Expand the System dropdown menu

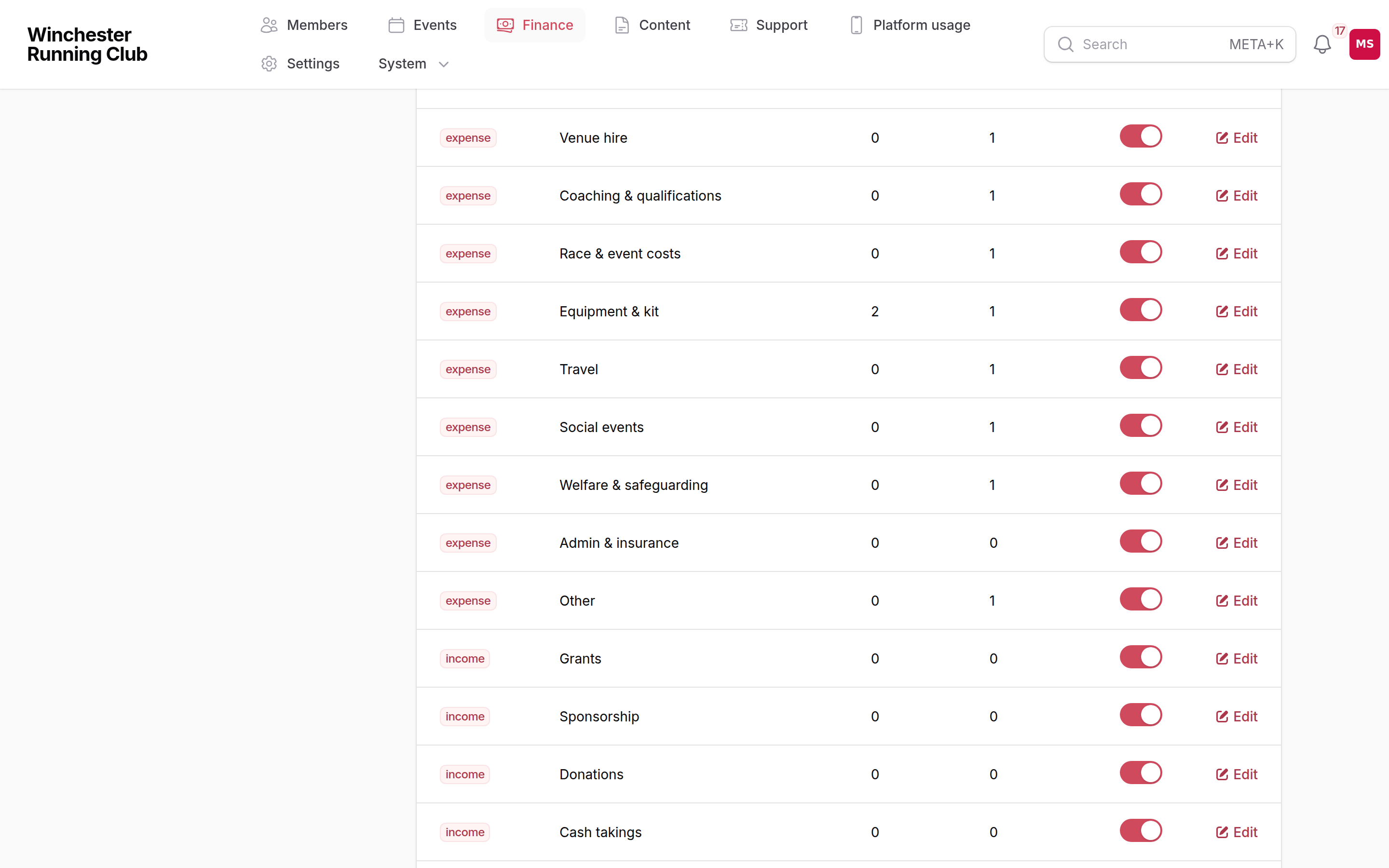point(413,64)
